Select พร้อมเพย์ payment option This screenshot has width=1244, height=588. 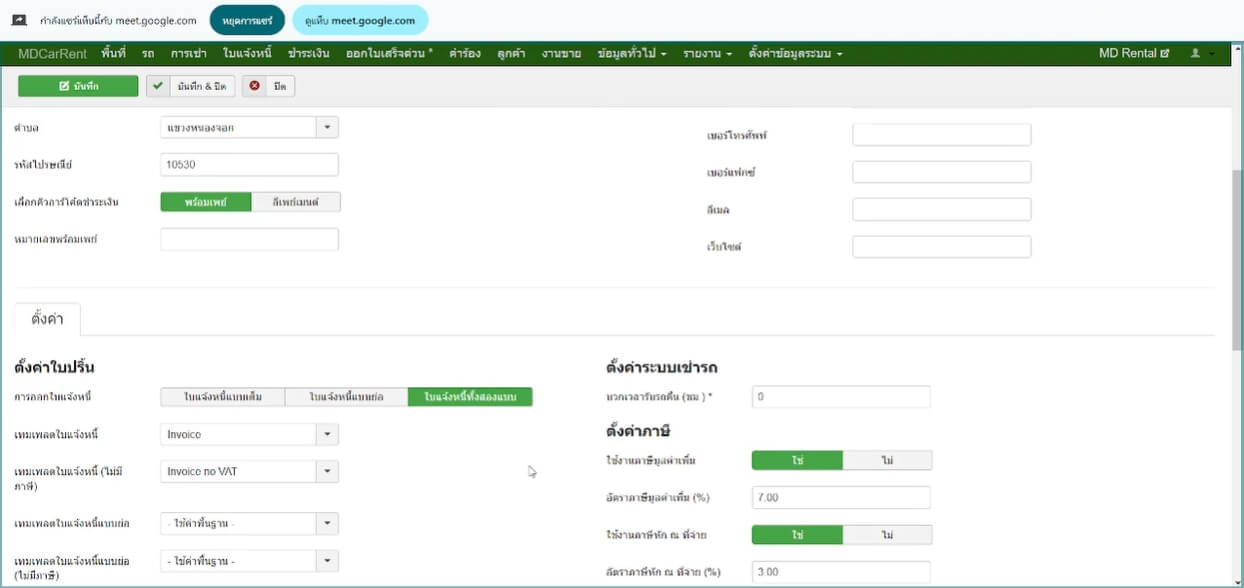pos(206,202)
